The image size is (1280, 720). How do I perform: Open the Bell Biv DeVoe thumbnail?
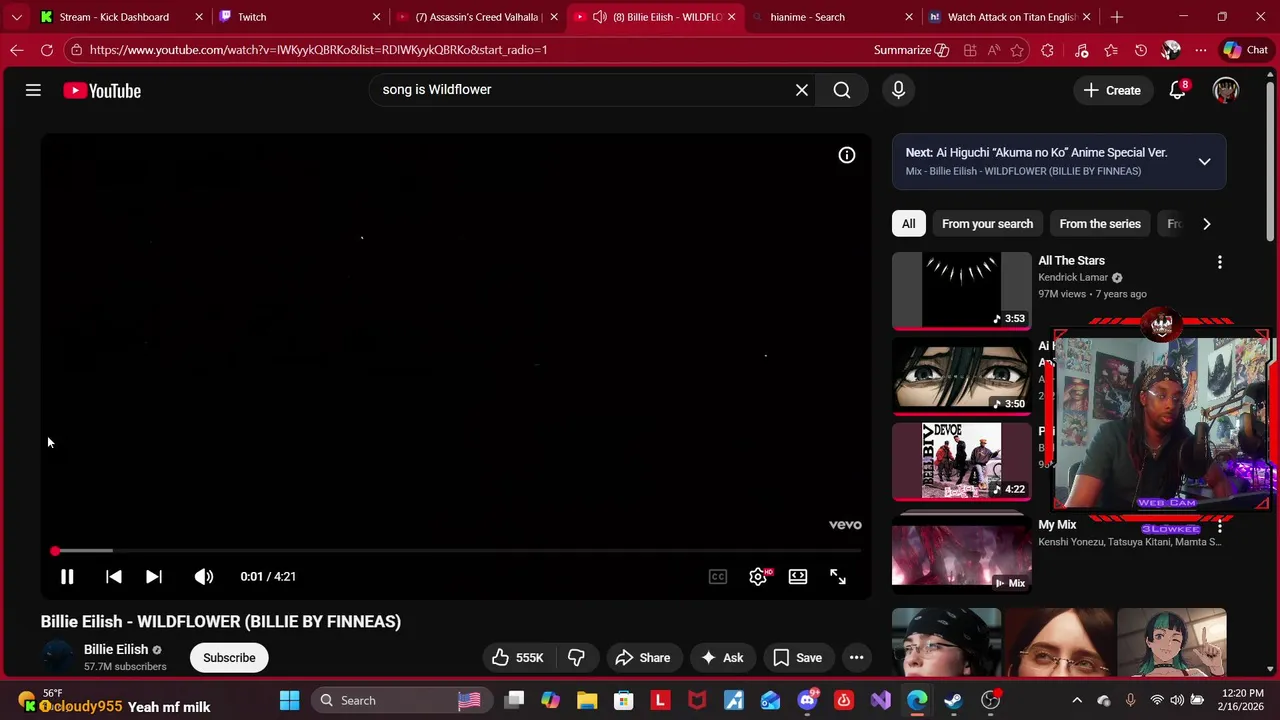click(x=961, y=461)
